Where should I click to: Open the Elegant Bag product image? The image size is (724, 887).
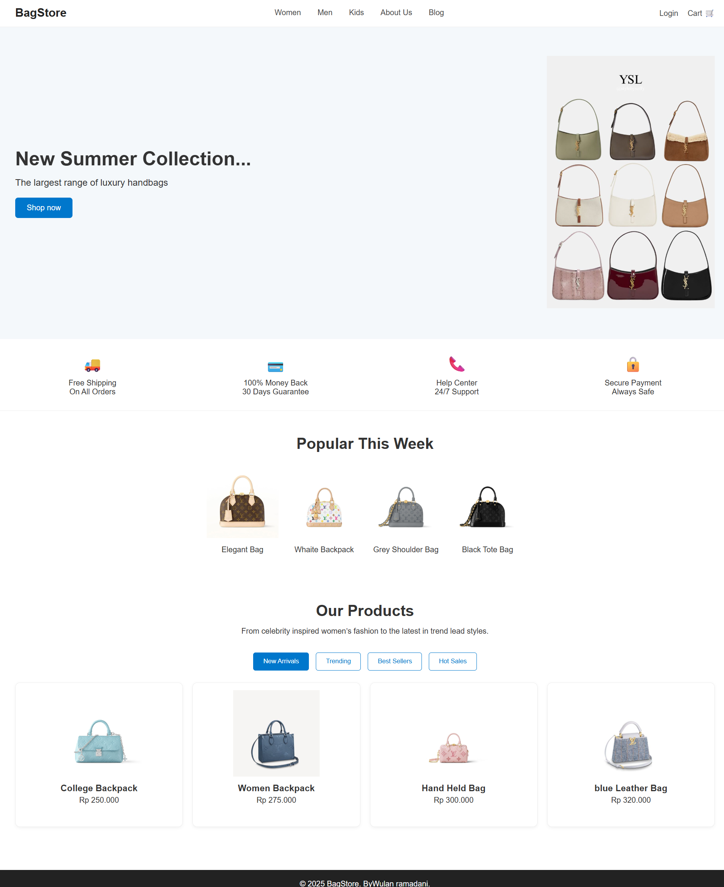click(243, 502)
